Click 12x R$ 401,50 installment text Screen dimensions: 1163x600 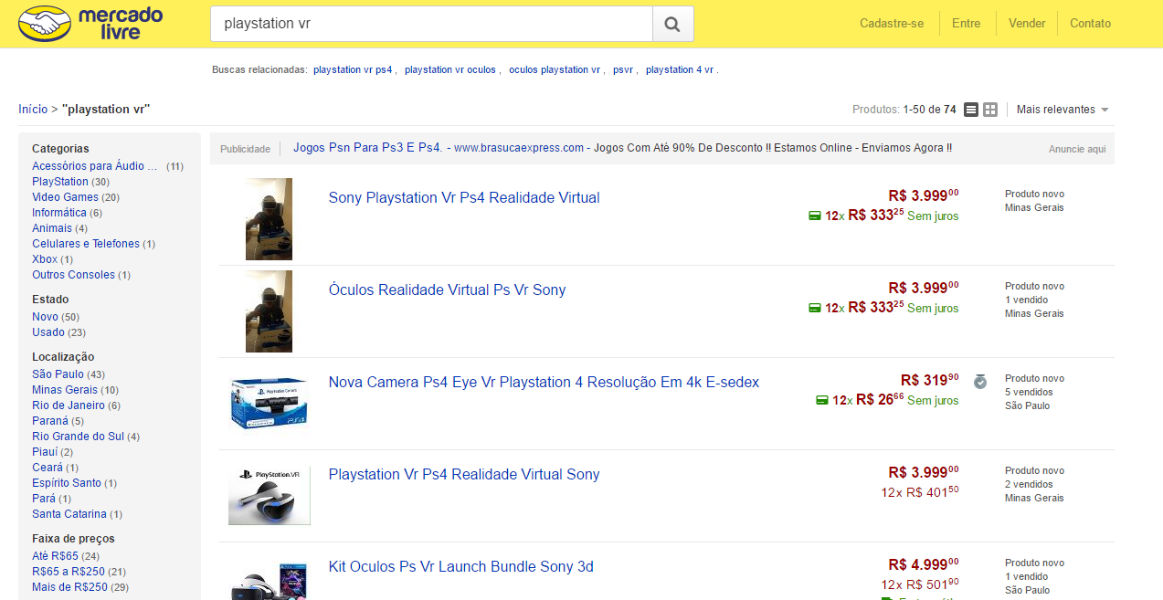click(x=920, y=492)
